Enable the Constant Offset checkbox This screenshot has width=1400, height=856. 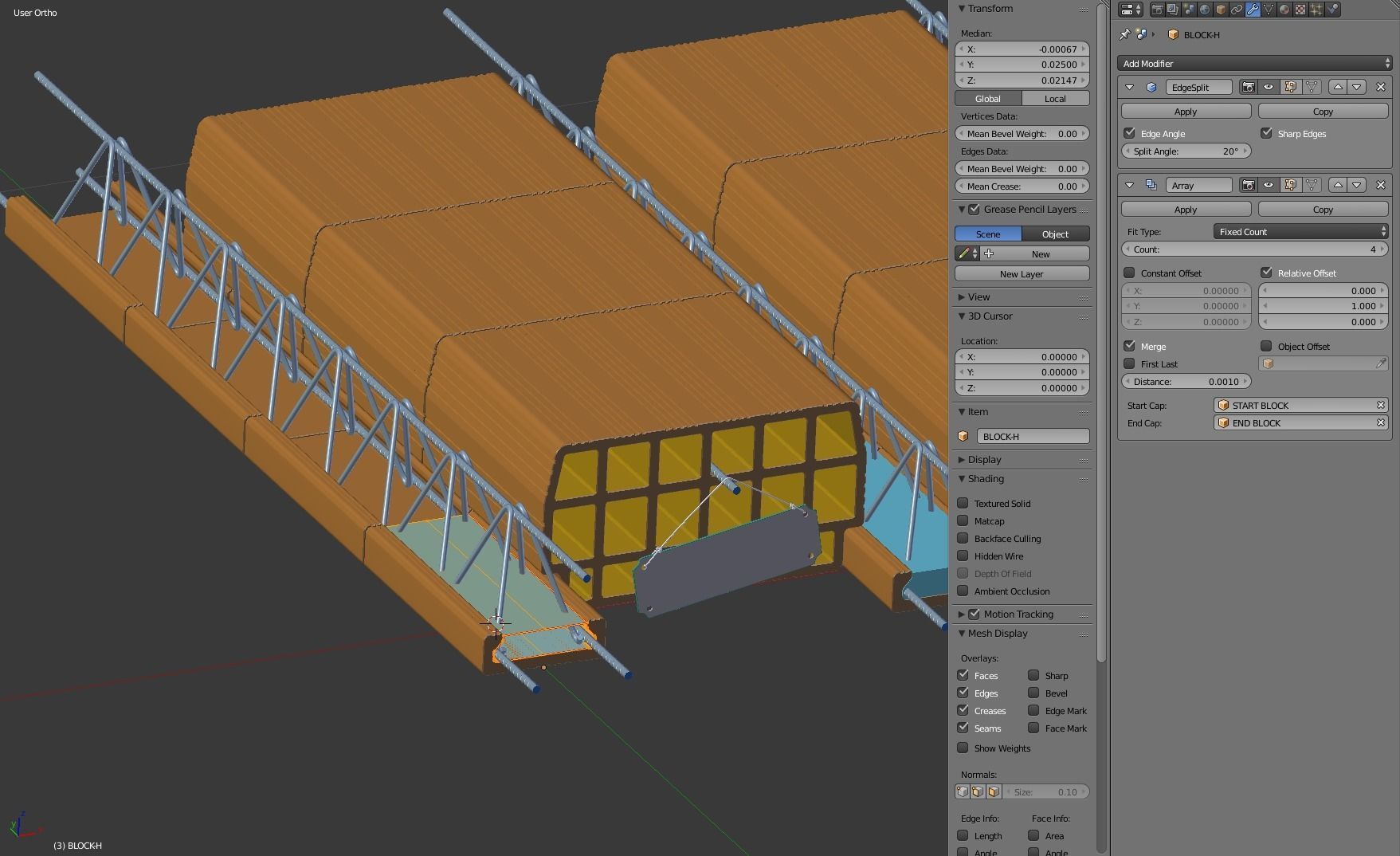(1129, 273)
